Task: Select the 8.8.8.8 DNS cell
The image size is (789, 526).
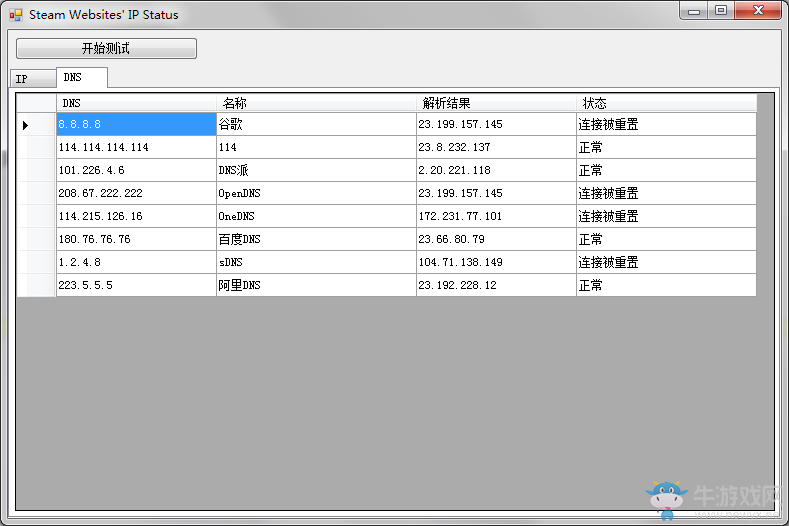Action: point(136,124)
